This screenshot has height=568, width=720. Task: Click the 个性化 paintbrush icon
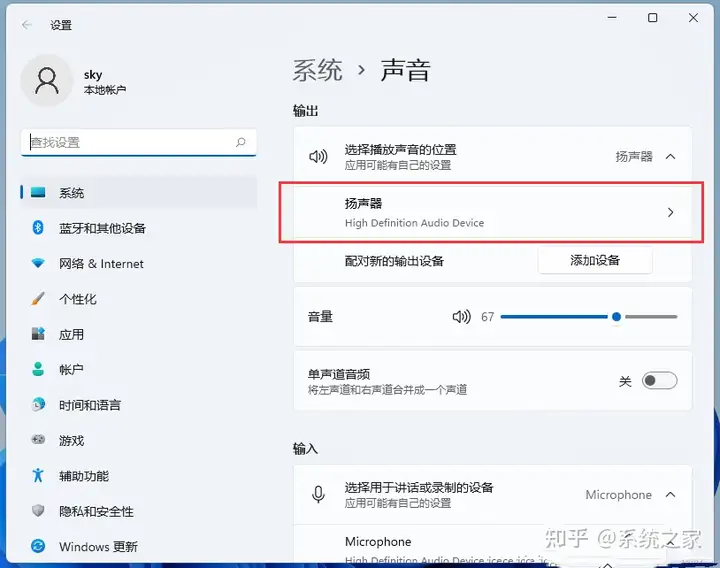38,298
